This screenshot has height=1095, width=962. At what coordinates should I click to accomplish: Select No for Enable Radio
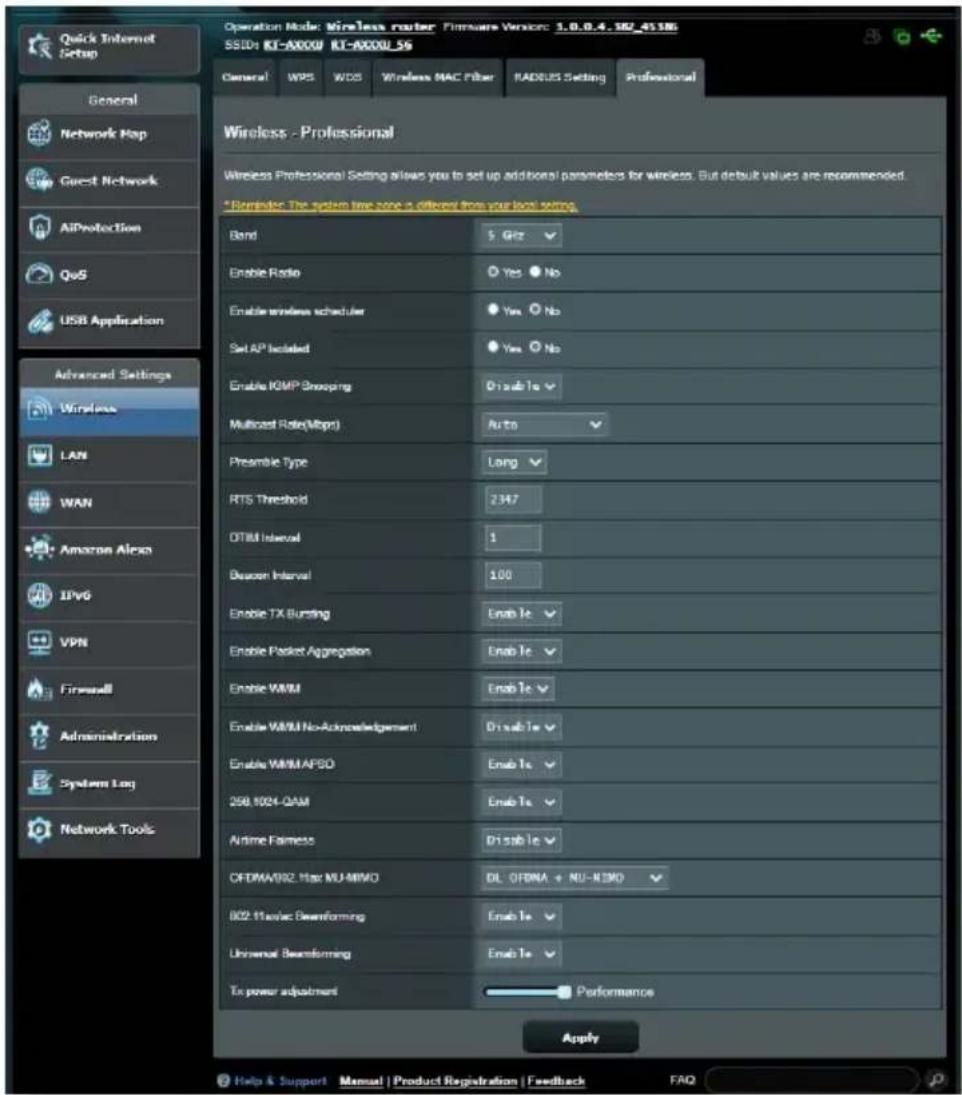tap(535, 272)
